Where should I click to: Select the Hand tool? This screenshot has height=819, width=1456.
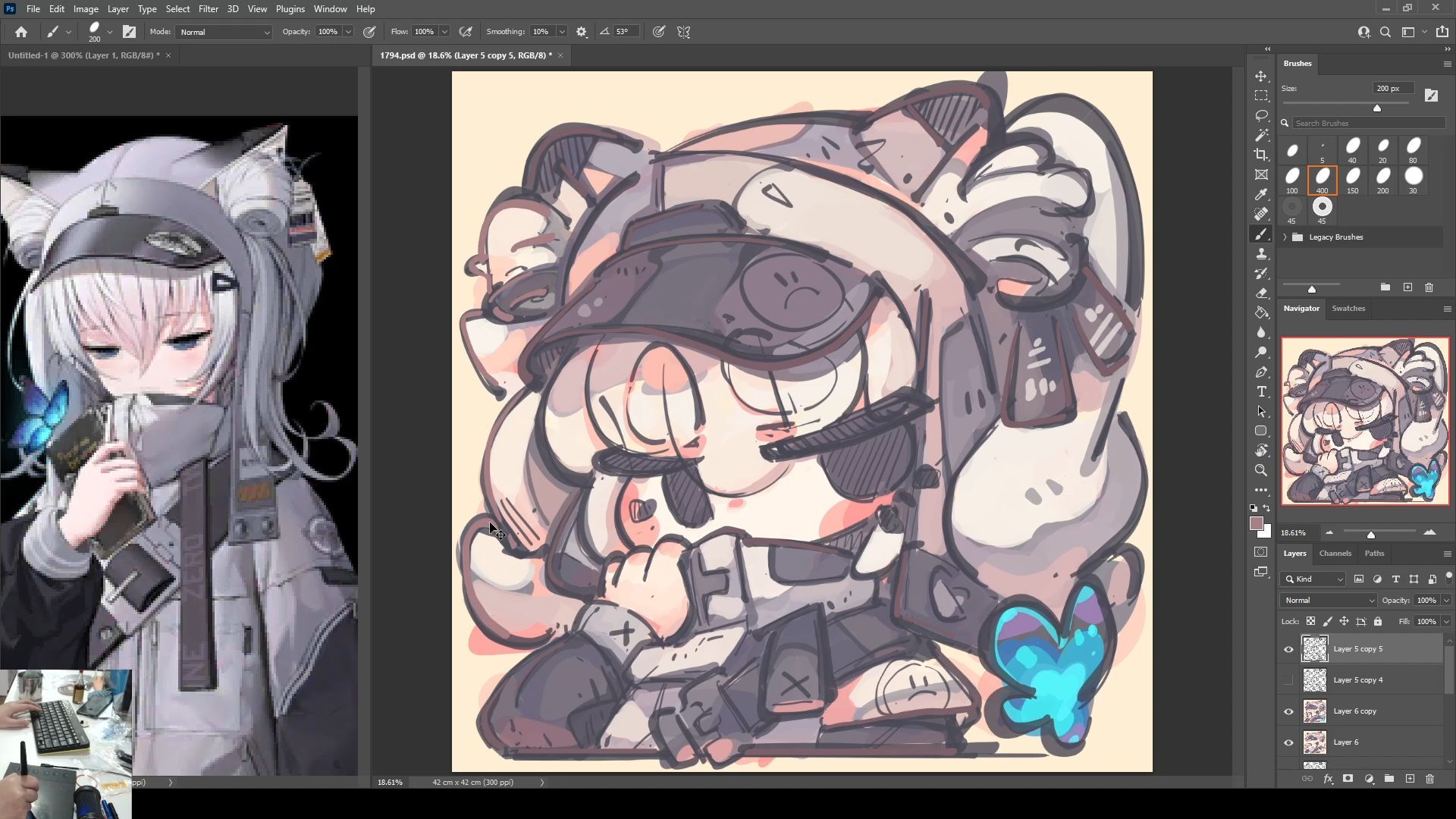pyautogui.click(x=1261, y=450)
